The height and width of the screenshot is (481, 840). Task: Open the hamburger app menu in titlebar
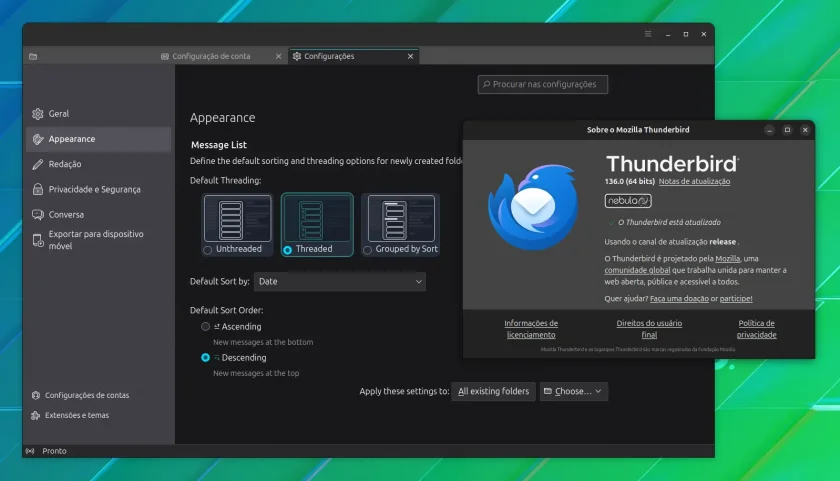coord(648,34)
